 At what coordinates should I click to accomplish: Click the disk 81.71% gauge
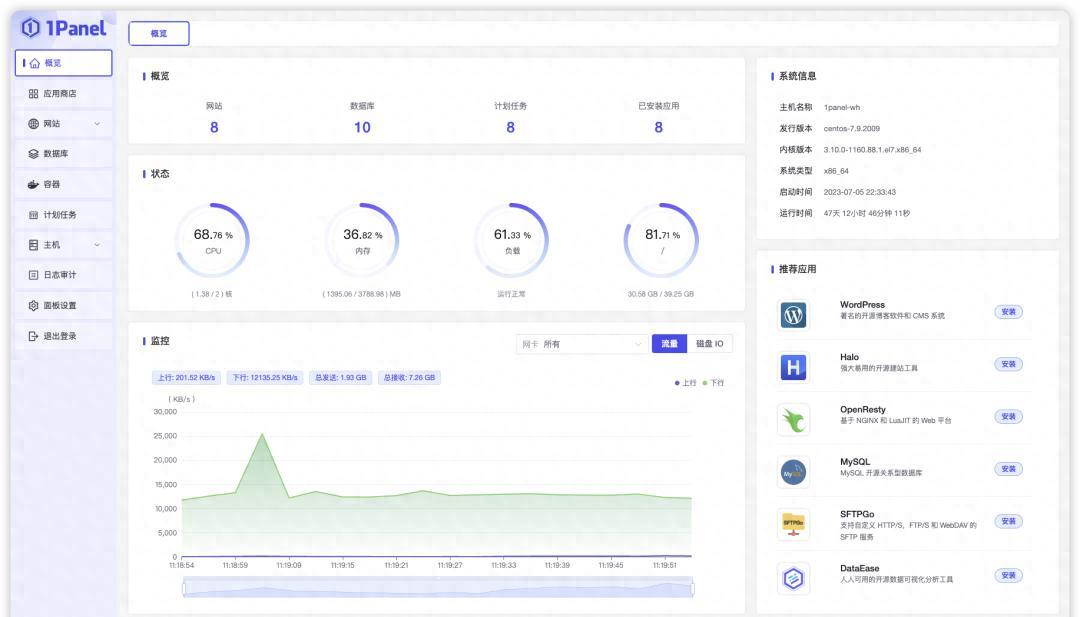(661, 240)
